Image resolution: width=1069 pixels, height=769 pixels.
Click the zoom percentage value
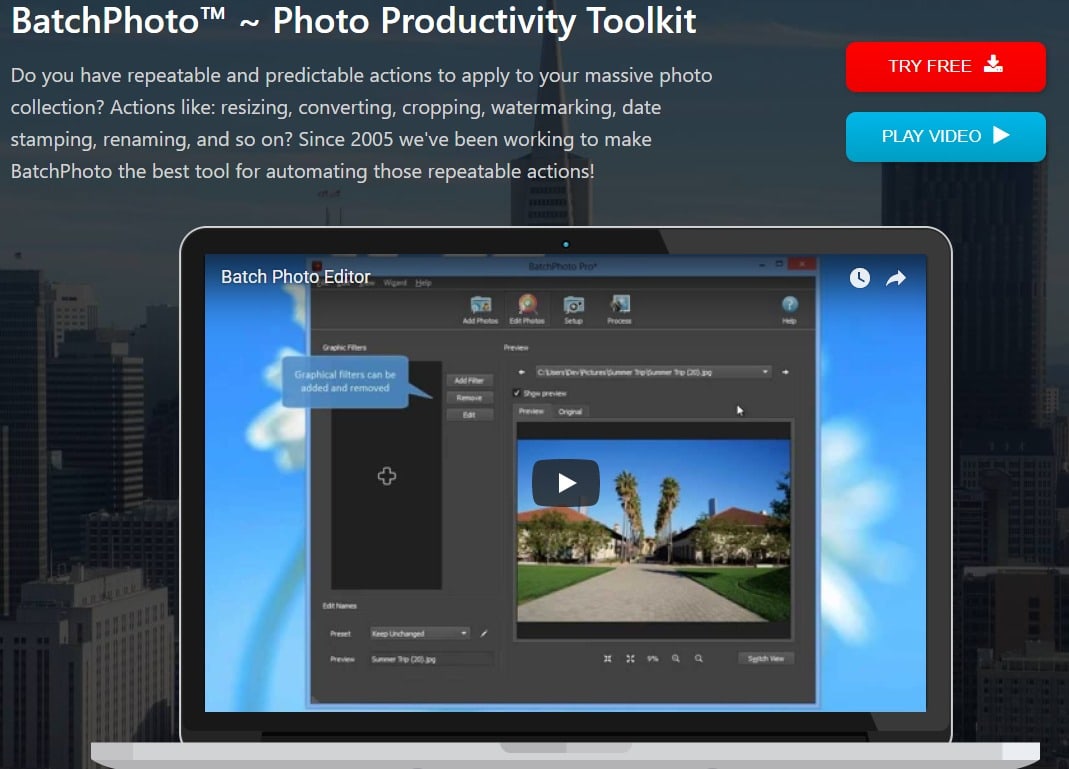tap(652, 659)
